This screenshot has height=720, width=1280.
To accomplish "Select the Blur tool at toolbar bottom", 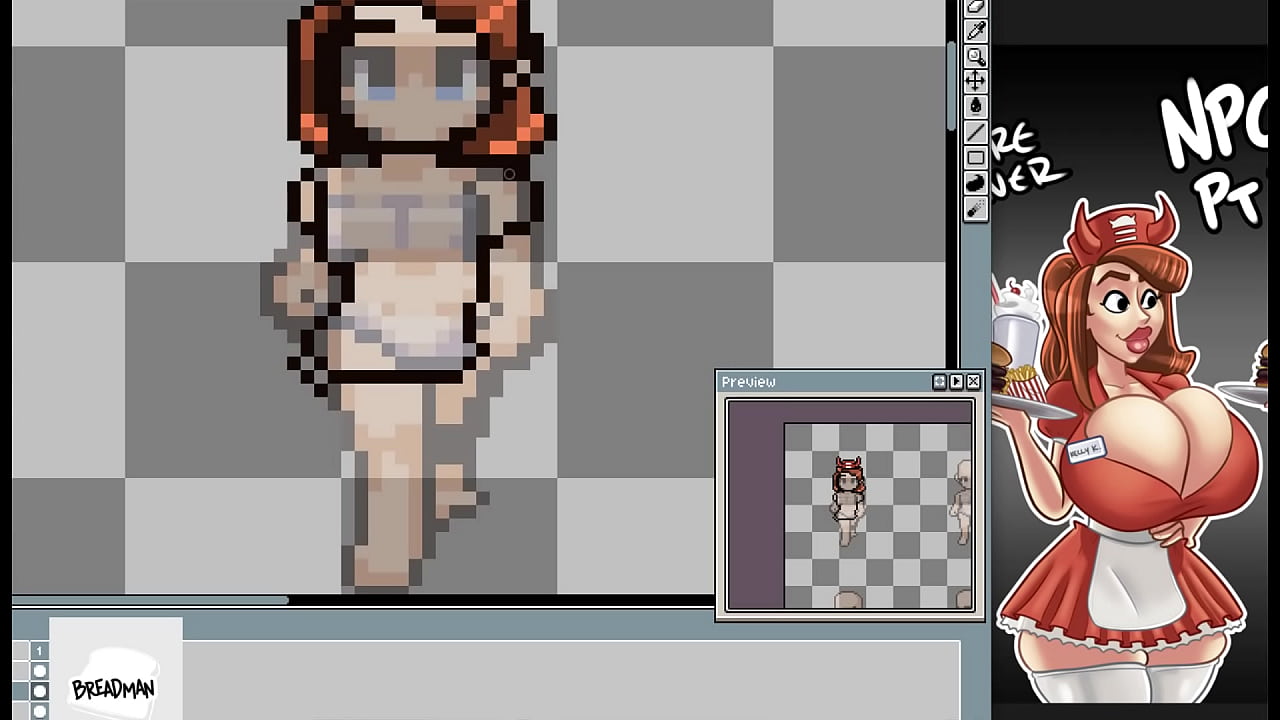I will click(x=976, y=208).
